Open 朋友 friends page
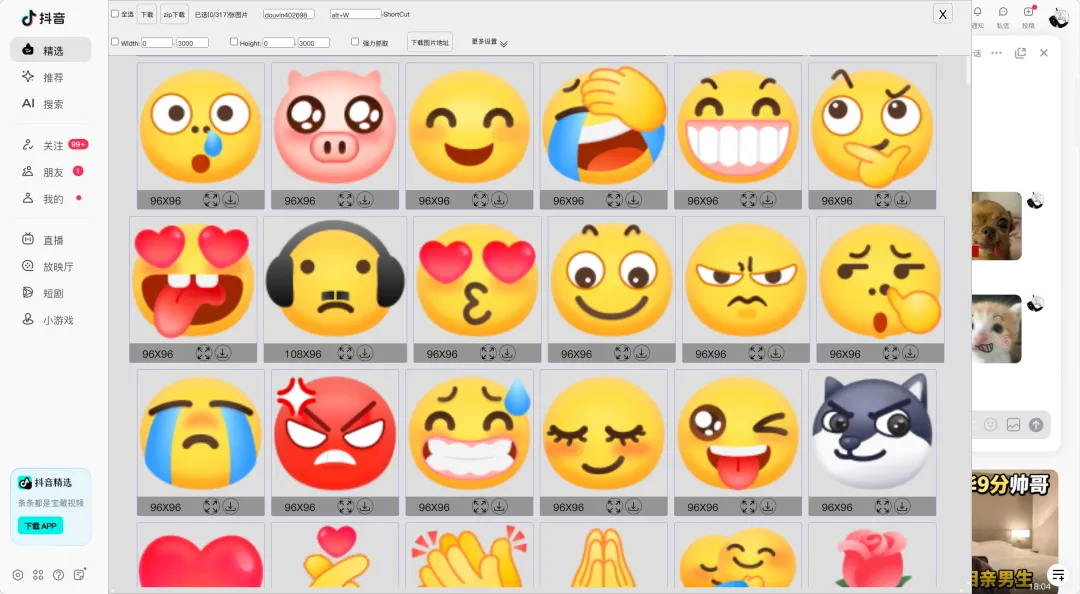This screenshot has height=594, width=1080. click(x=51, y=172)
